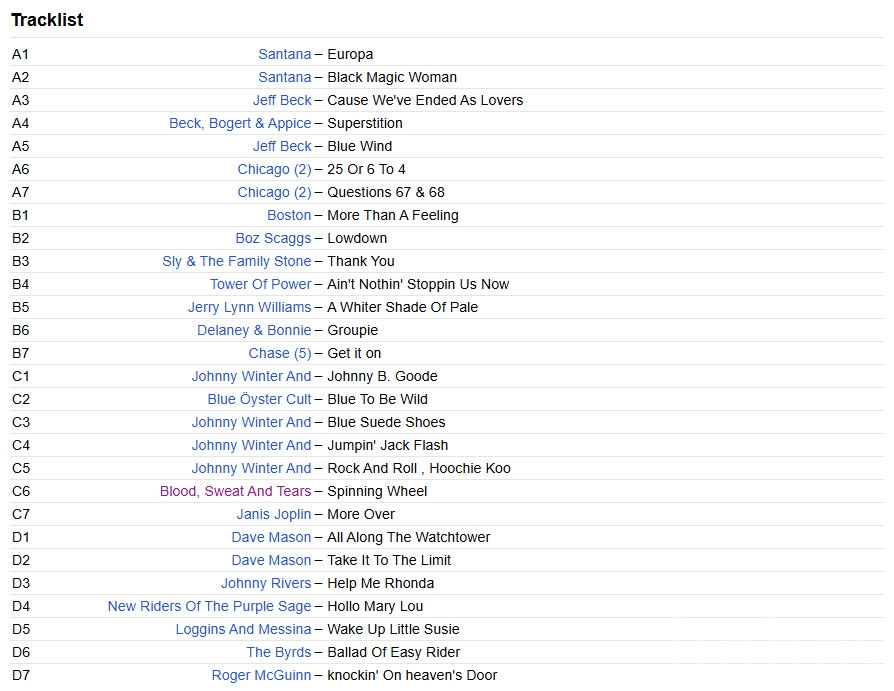Visit the Janis Joplin artist page
Image resolution: width=894 pixels, height=691 pixels.
(274, 514)
